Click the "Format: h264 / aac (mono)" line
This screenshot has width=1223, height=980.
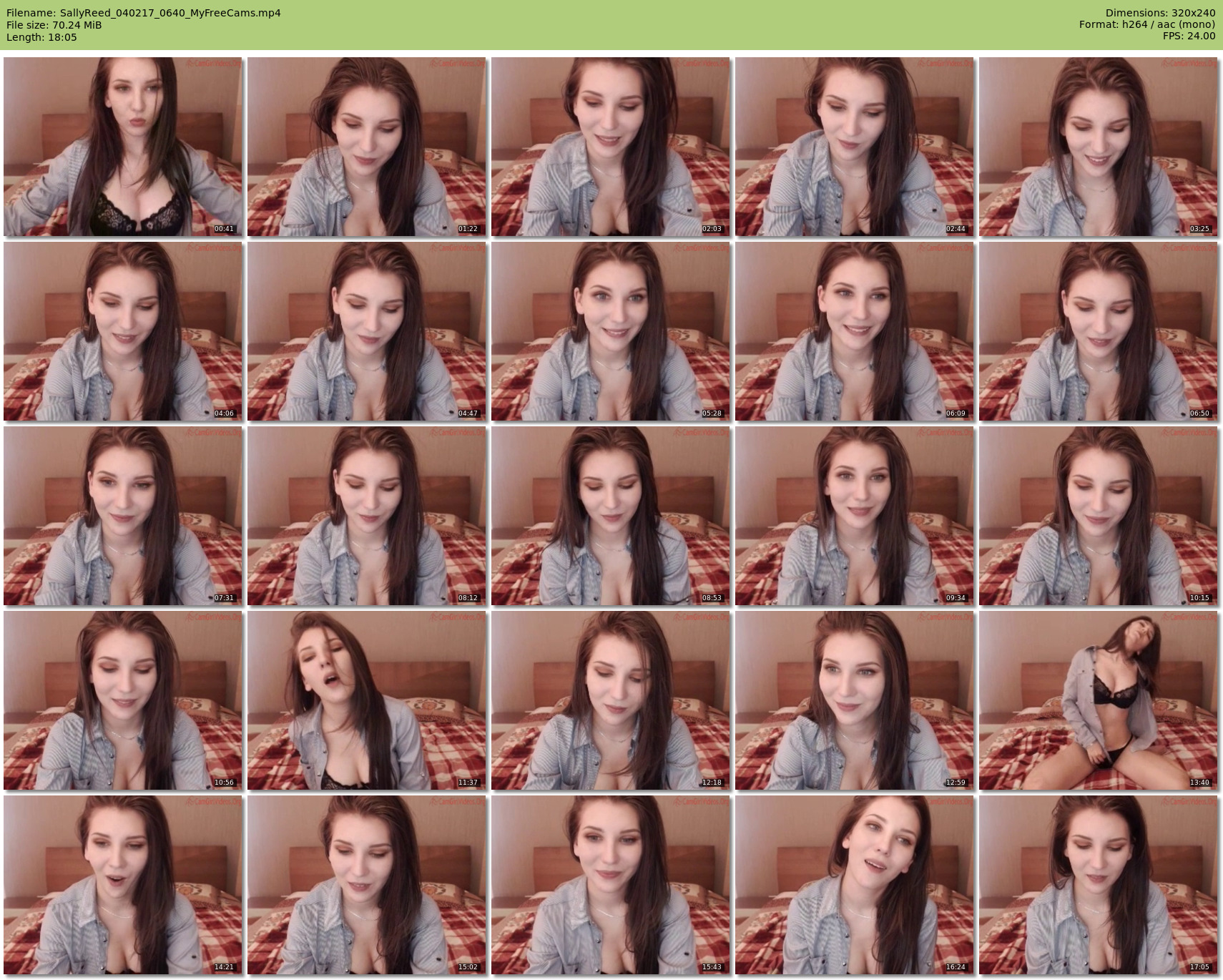1147,24
